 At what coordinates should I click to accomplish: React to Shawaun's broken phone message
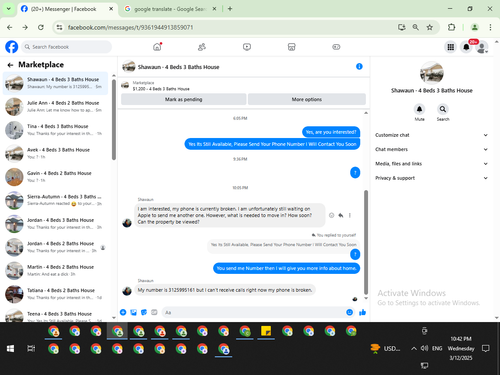point(331,215)
